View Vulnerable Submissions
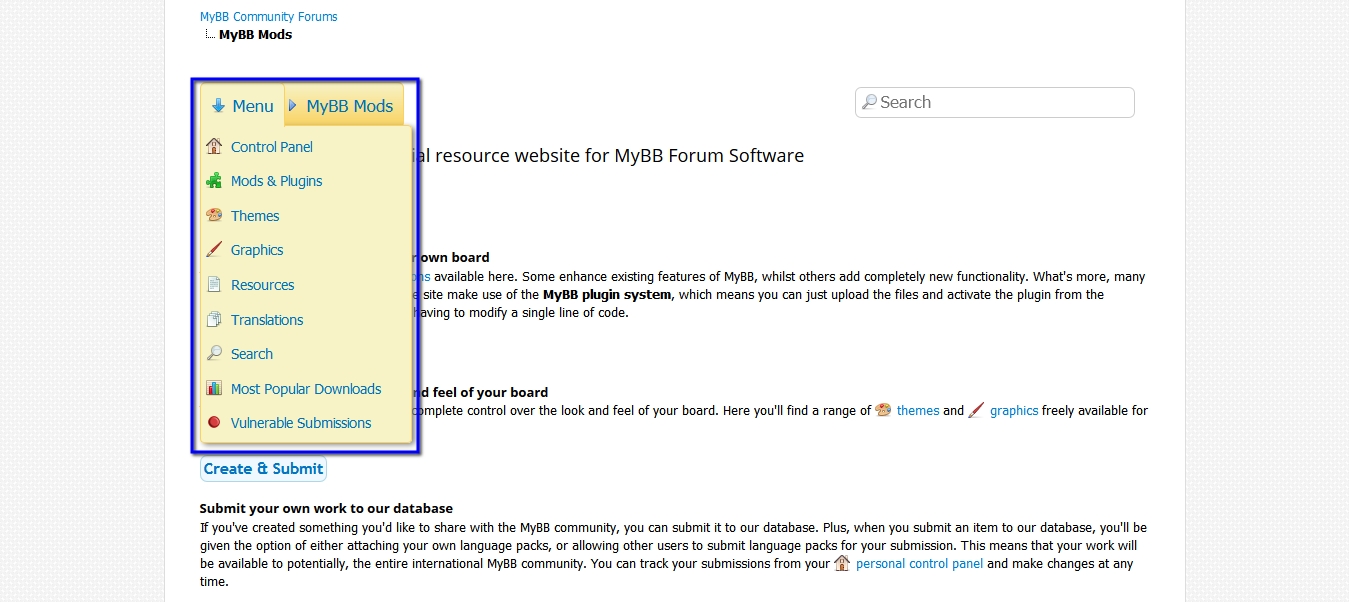1349x602 pixels. pos(301,423)
